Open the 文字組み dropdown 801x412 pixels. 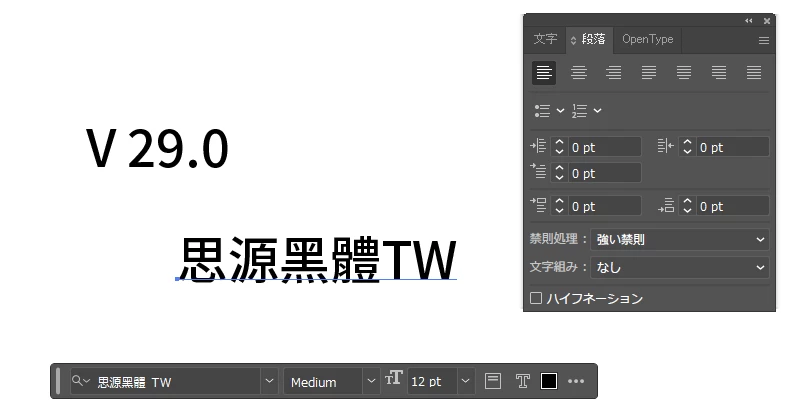(x=679, y=267)
